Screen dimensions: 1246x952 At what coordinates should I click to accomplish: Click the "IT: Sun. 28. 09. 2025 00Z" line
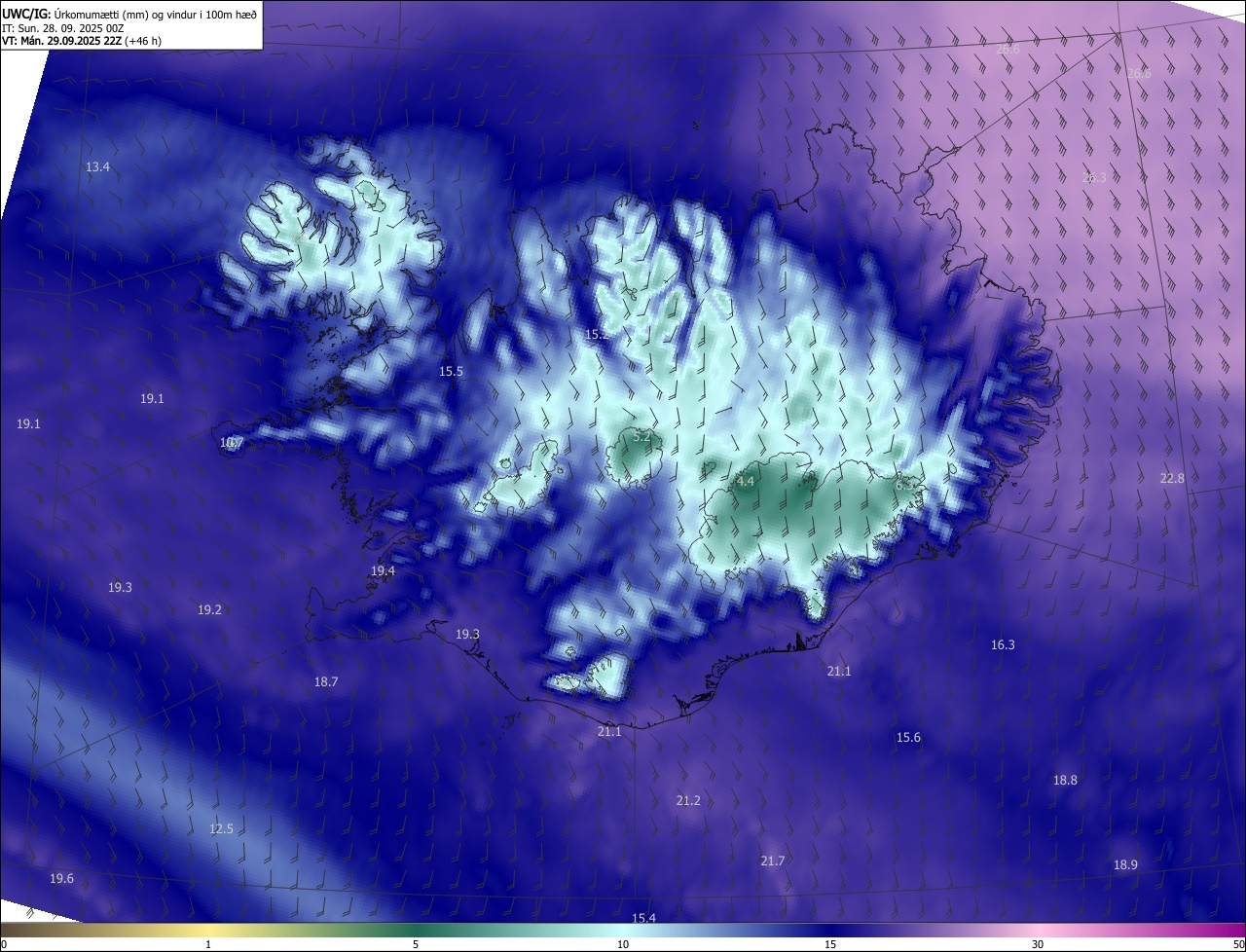point(62,28)
